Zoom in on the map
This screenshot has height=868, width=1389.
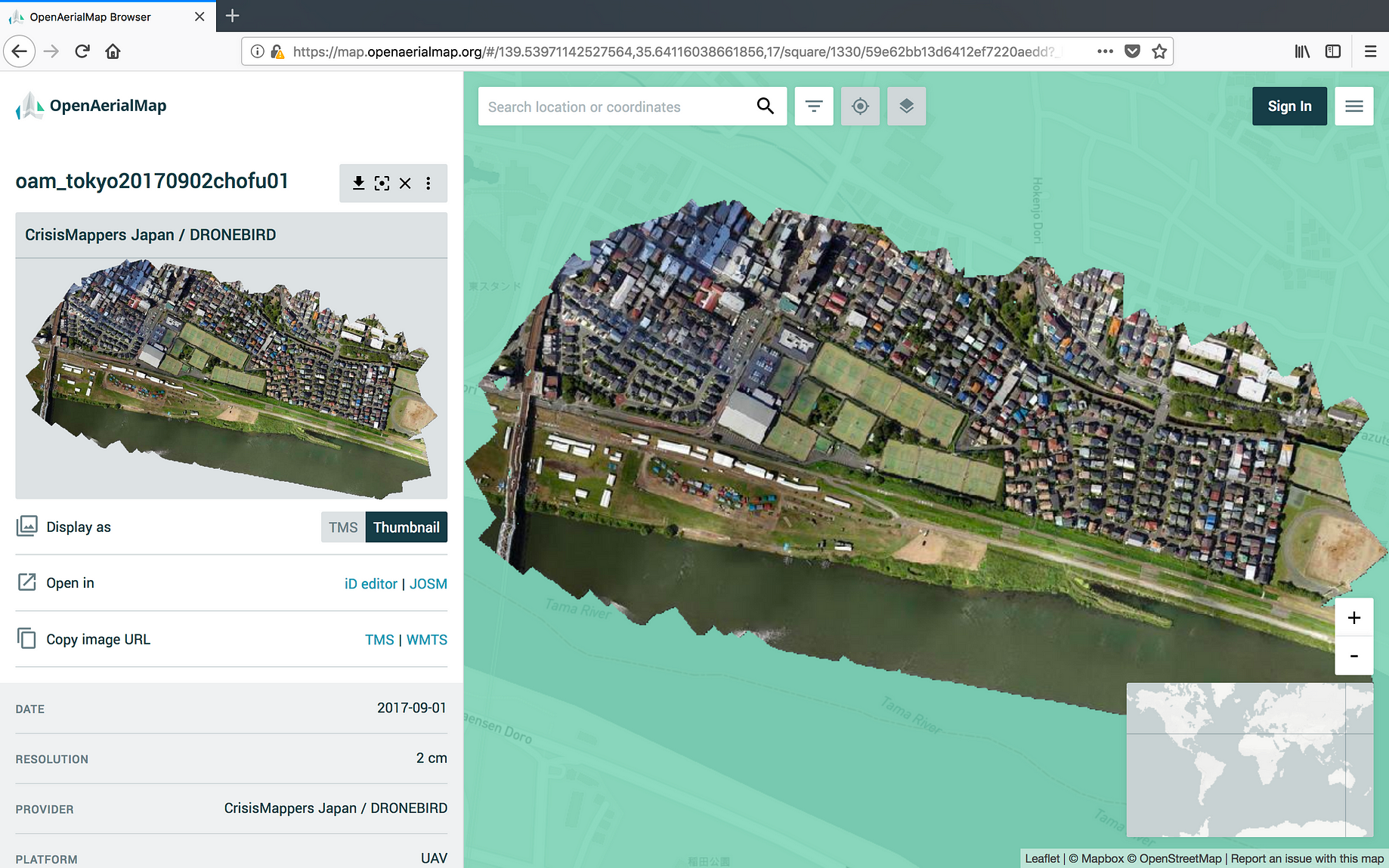pos(1354,618)
